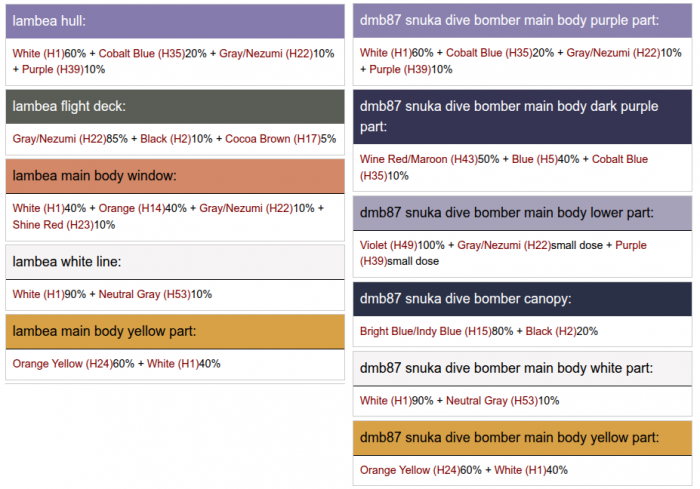Click the Shine Red (H23) link
700x489 pixels.
[52, 225]
